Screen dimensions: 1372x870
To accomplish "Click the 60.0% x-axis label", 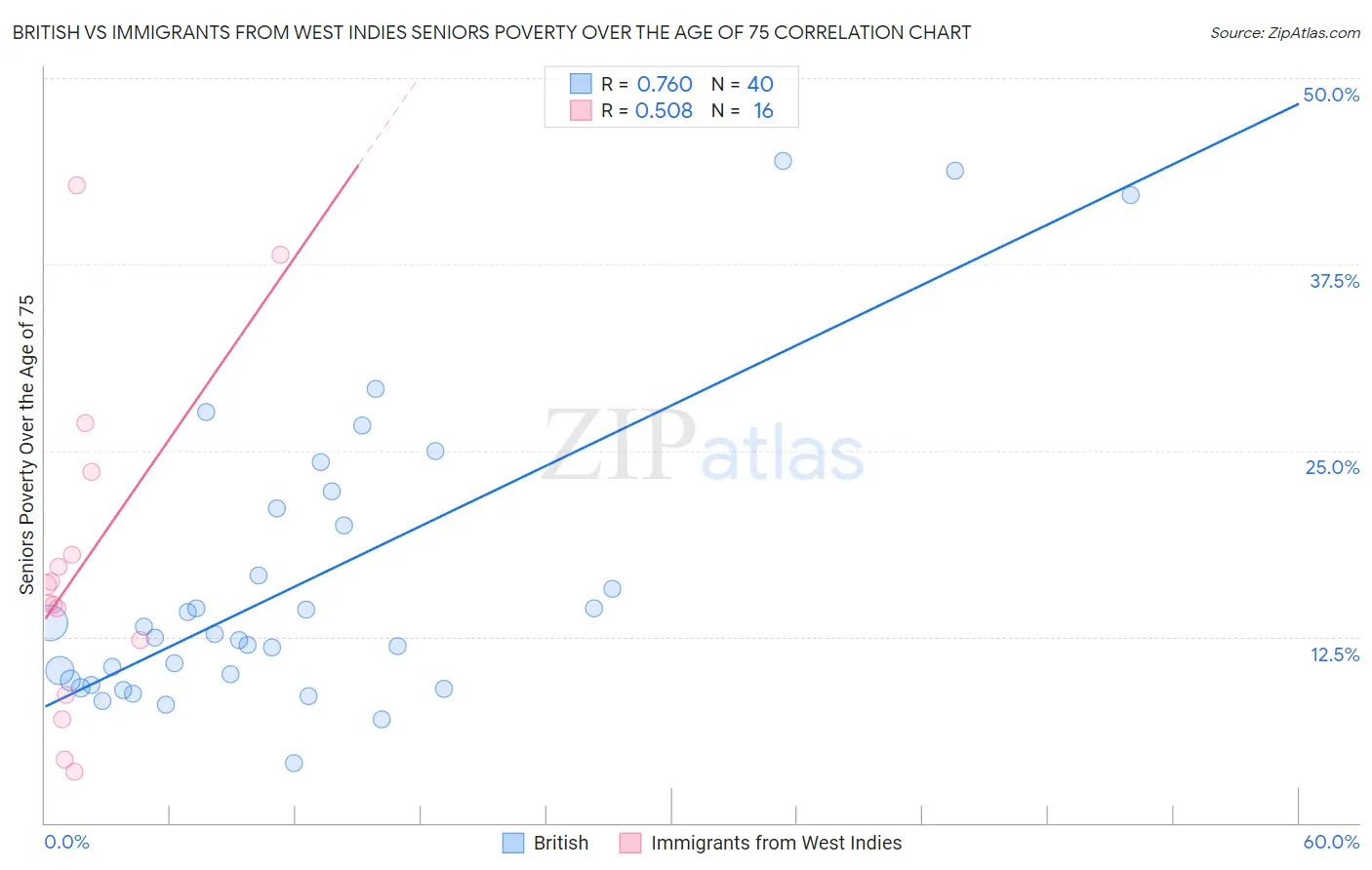I will click(x=1331, y=842).
